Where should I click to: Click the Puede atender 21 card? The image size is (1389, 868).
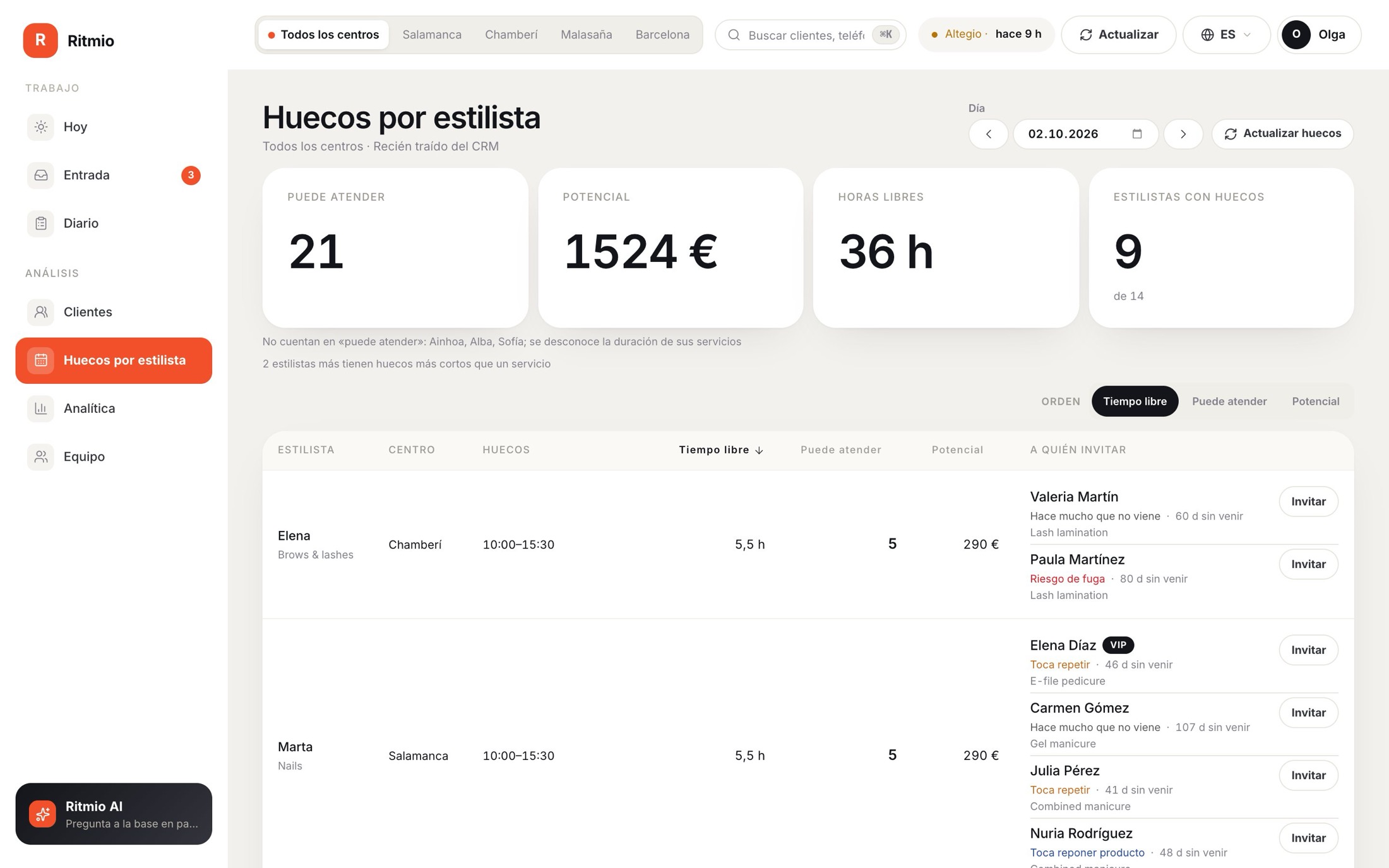tap(395, 247)
